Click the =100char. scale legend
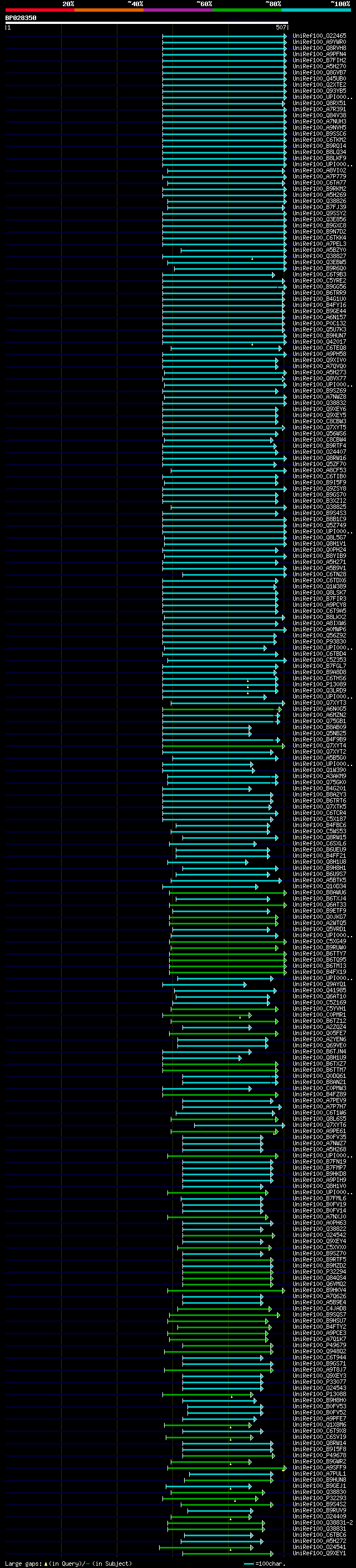 pos(265,1563)
